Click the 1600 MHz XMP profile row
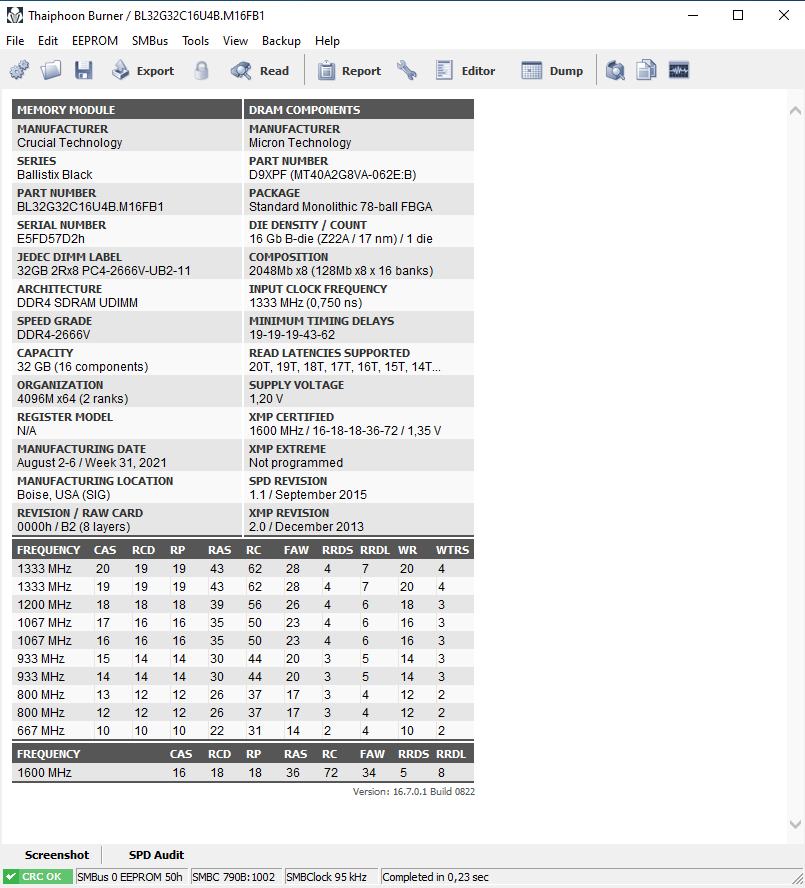The height and width of the screenshot is (888, 805). [x=243, y=772]
